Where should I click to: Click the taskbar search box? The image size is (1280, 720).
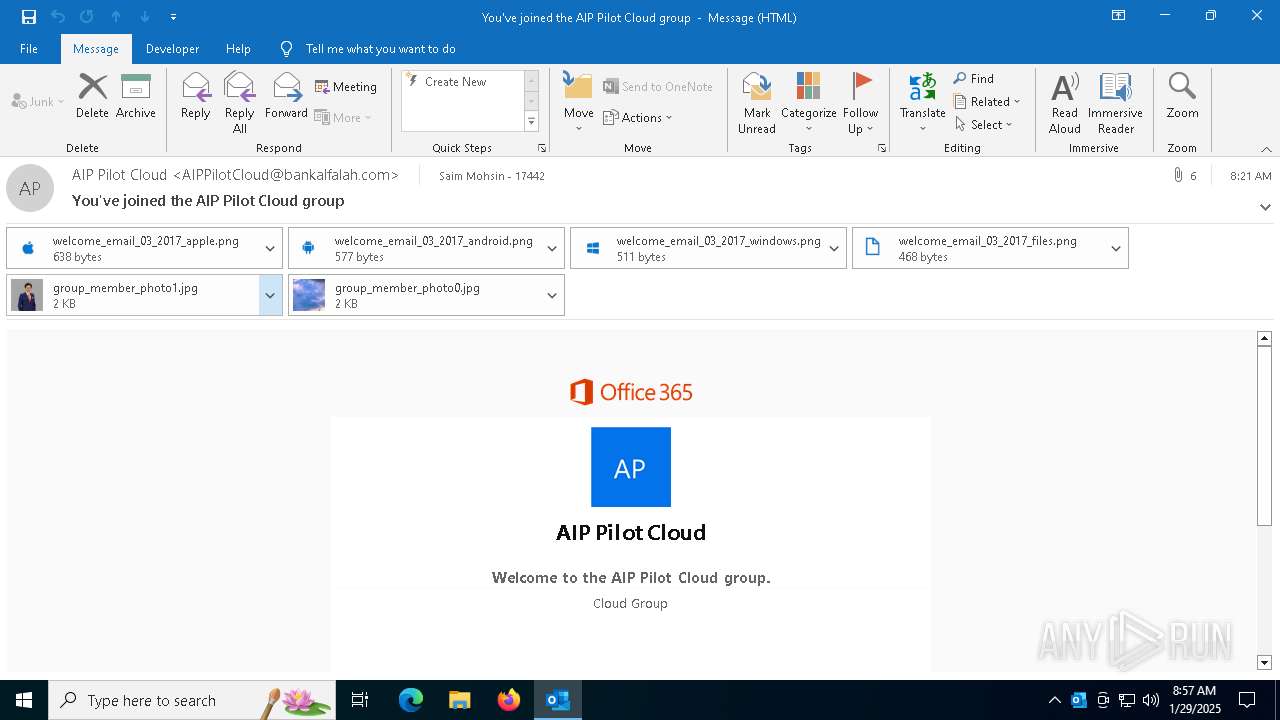[x=192, y=700]
